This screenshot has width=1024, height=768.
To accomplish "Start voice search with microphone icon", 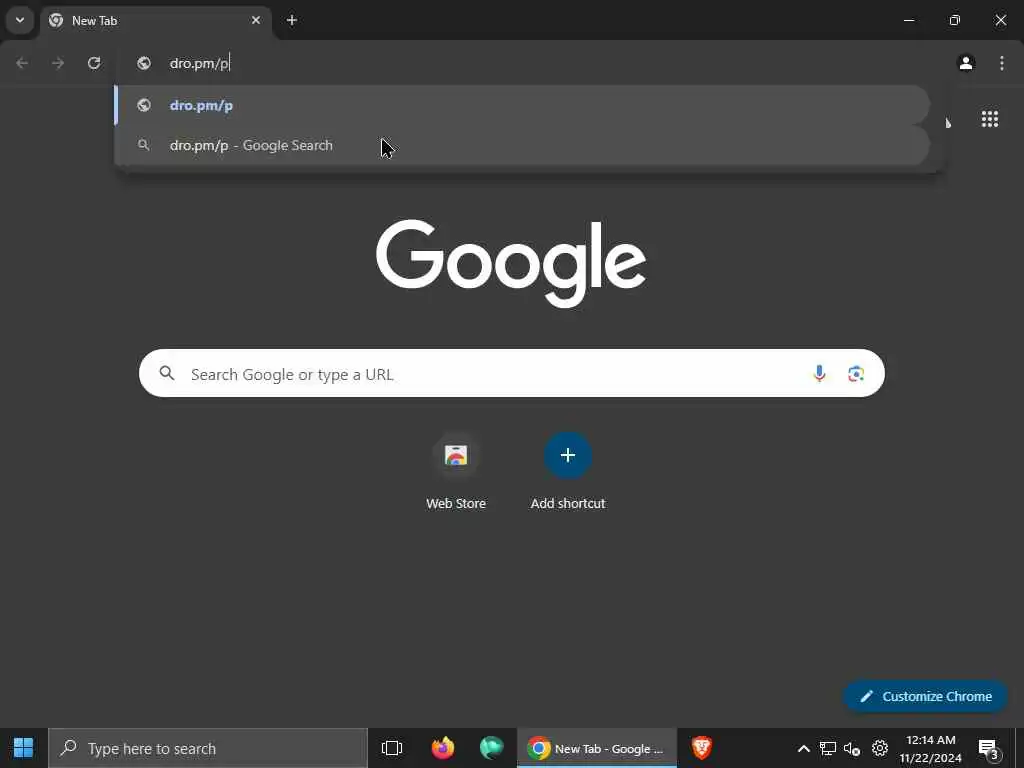I will tap(819, 374).
